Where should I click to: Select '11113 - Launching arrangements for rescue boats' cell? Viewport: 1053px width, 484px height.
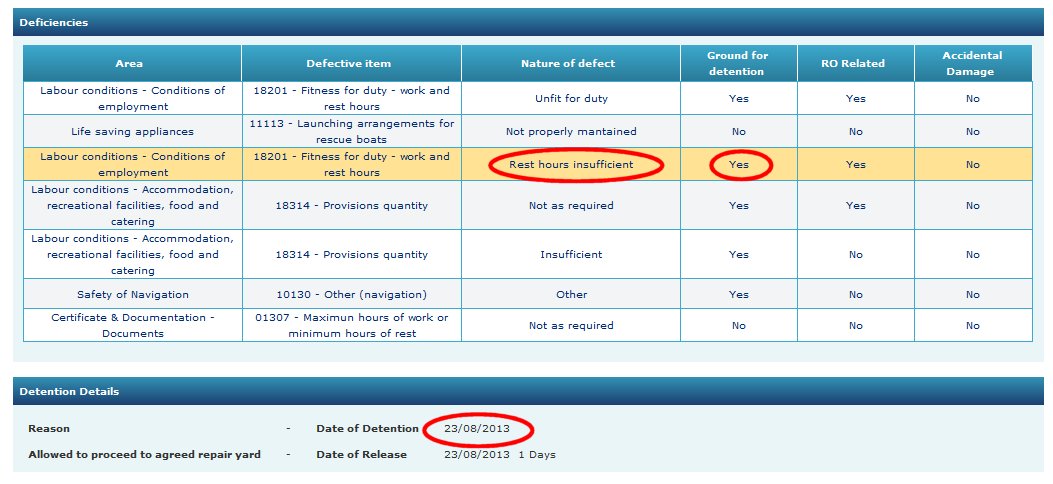[352, 132]
